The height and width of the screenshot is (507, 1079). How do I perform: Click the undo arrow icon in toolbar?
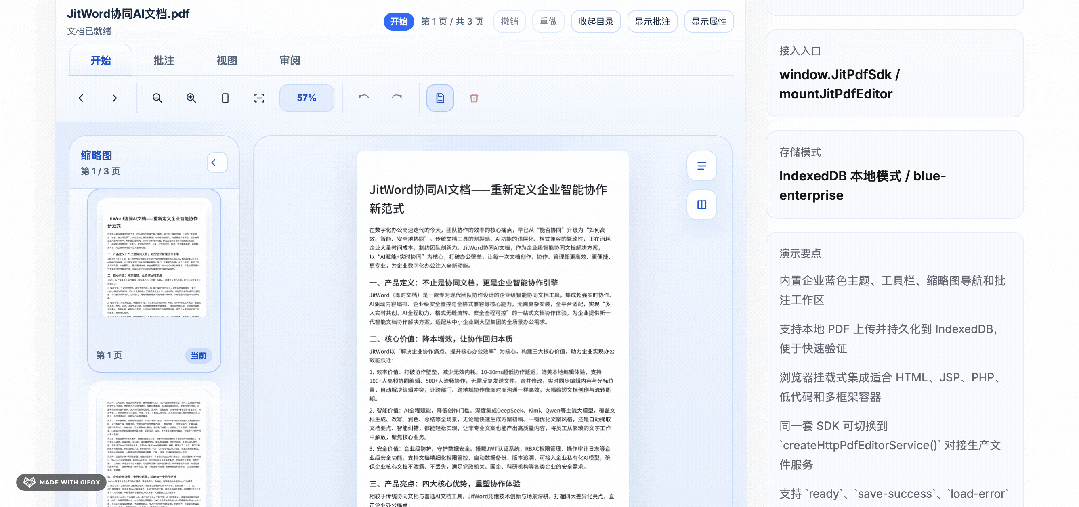[364, 98]
